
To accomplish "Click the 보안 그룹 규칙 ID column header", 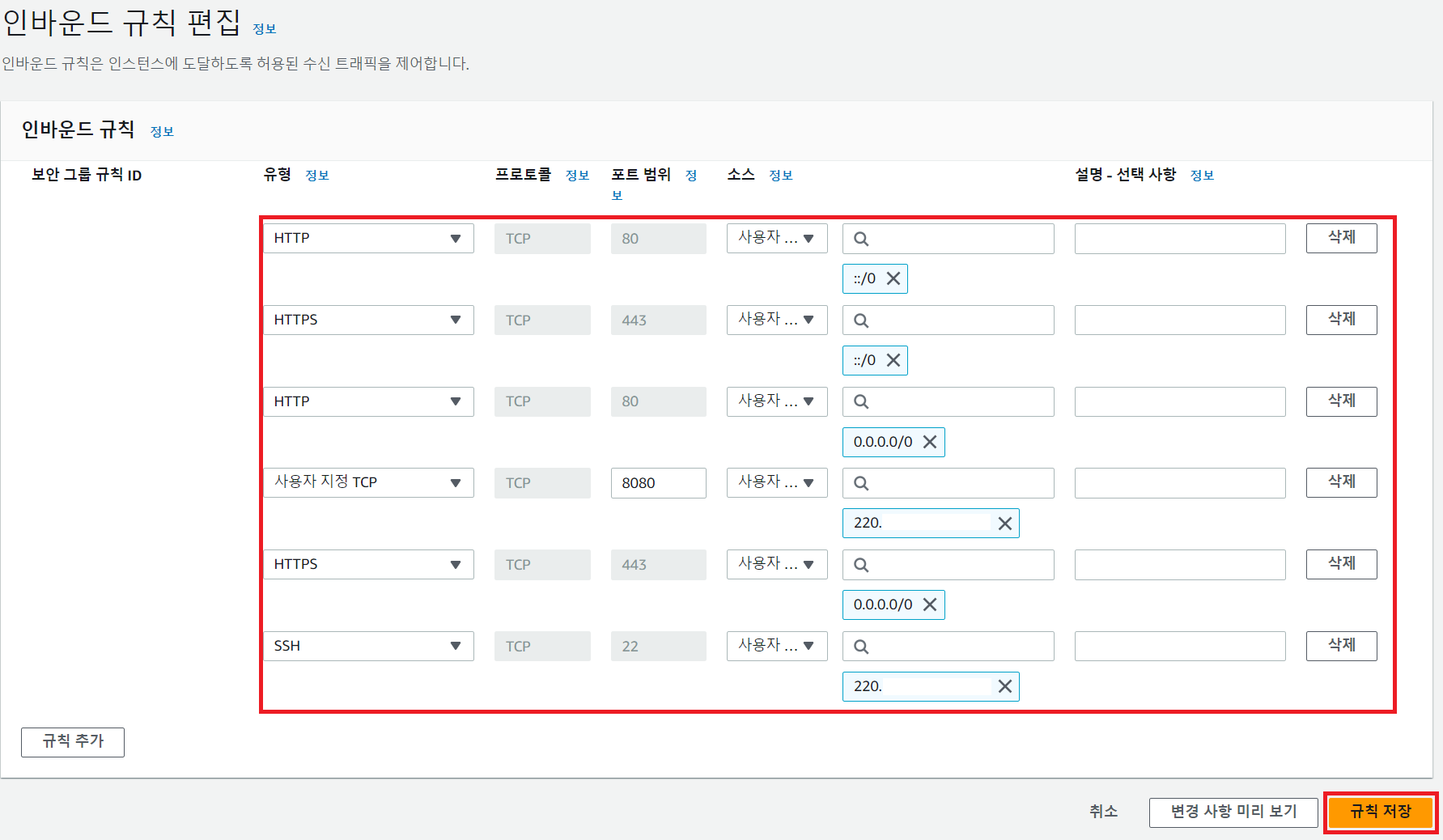I will click(87, 175).
